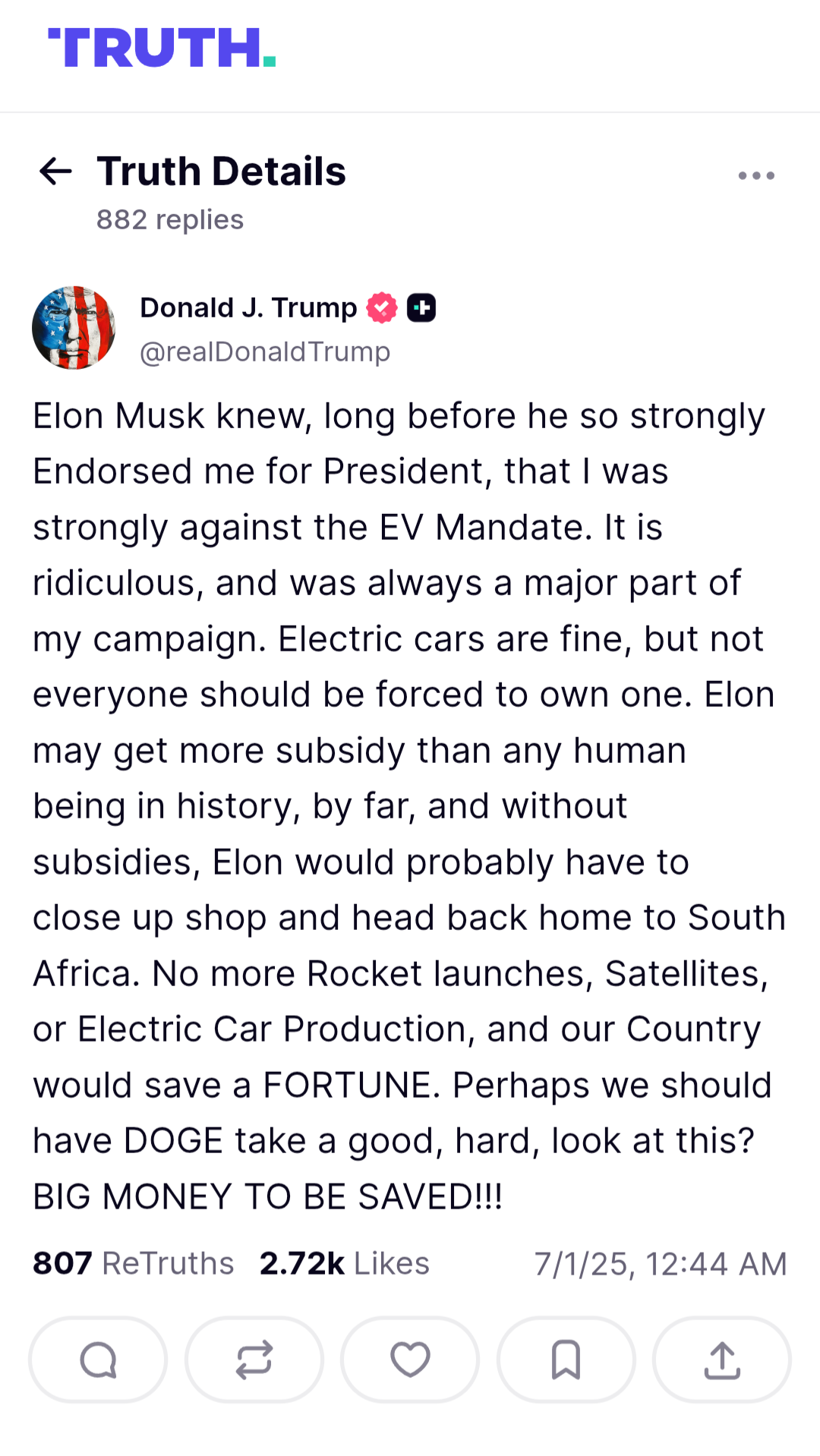The height and width of the screenshot is (1456, 820).
Task: Click the Truth Details heading
Action: (x=222, y=172)
